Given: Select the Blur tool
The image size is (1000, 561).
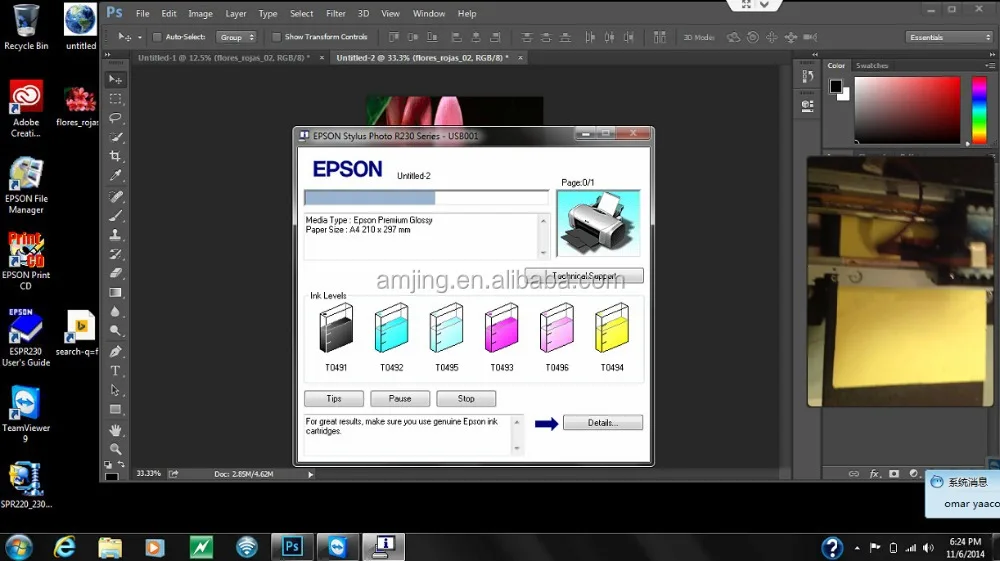Looking at the screenshot, I should (115, 312).
